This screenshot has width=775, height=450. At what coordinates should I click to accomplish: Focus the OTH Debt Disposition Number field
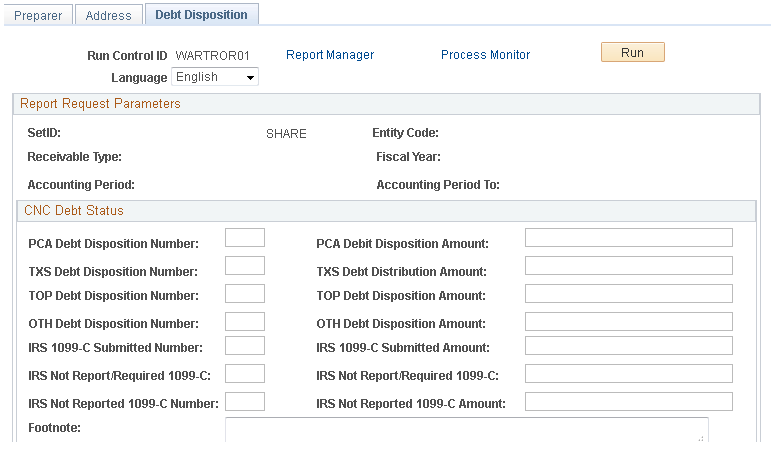click(245, 321)
